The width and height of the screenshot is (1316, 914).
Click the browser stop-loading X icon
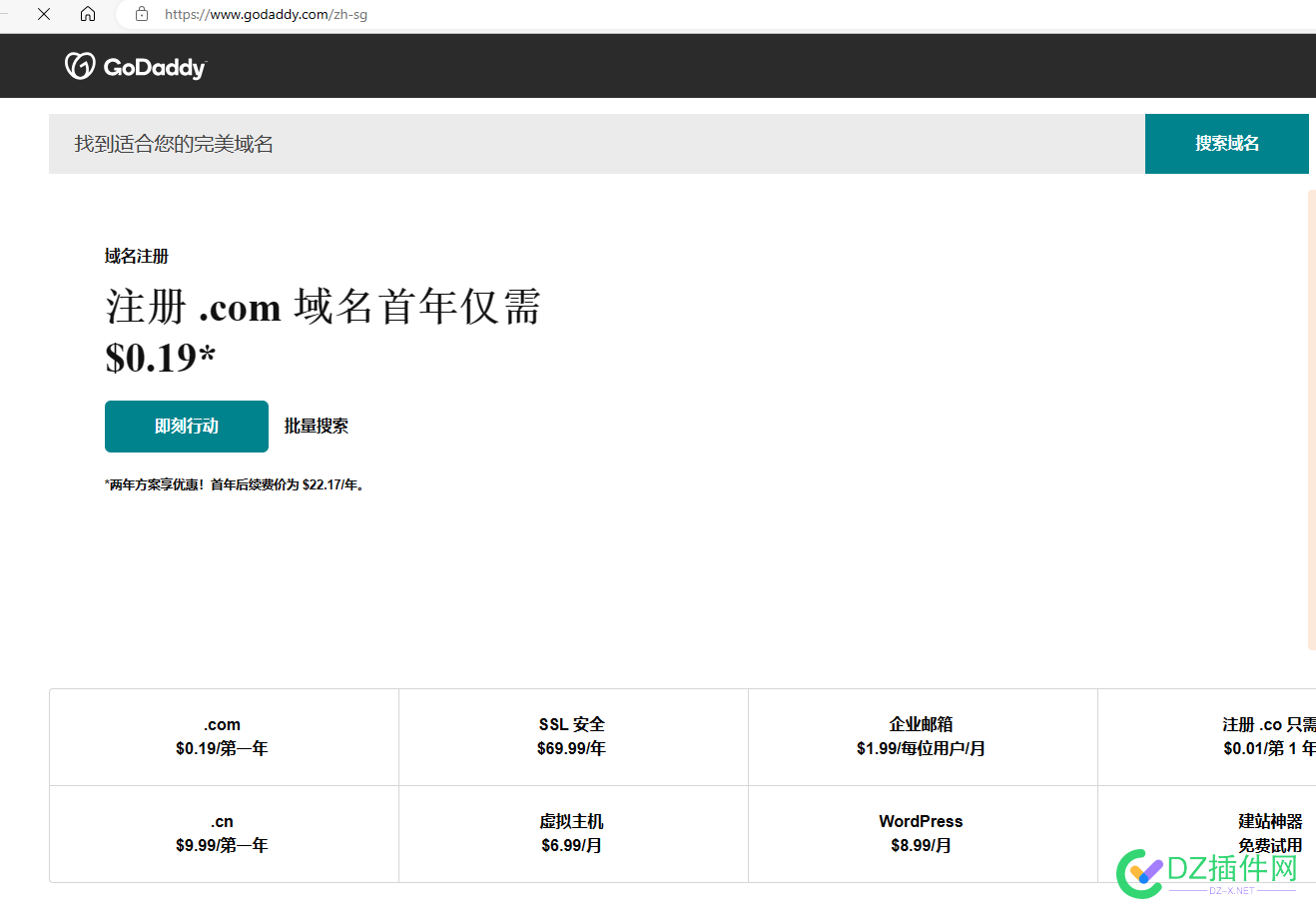44,14
